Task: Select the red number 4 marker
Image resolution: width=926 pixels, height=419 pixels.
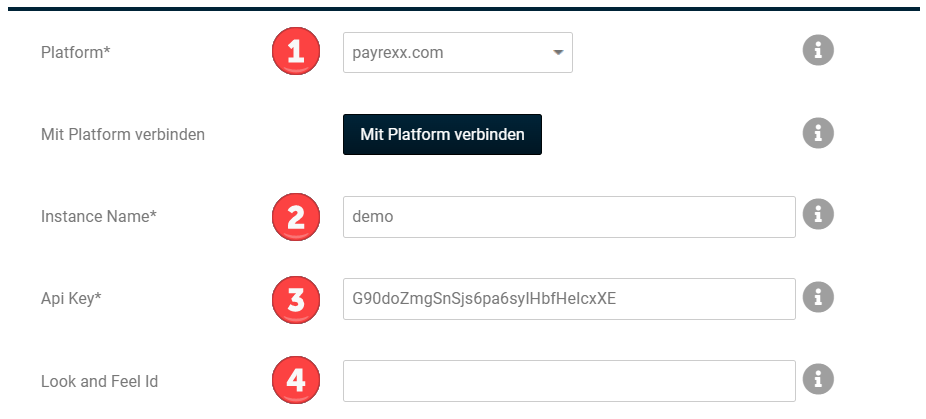Action: (296, 380)
